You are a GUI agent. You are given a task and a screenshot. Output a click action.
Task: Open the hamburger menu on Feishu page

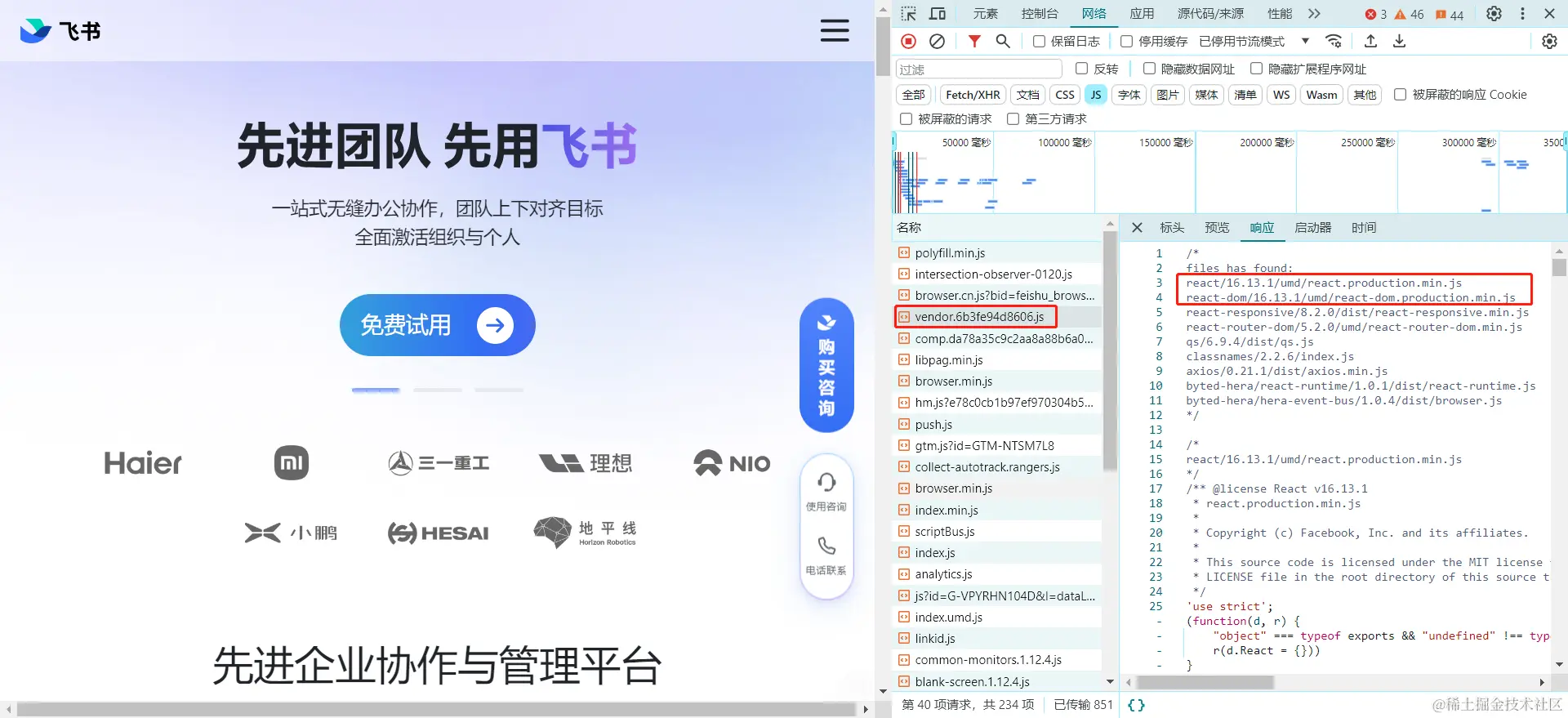coord(835,31)
